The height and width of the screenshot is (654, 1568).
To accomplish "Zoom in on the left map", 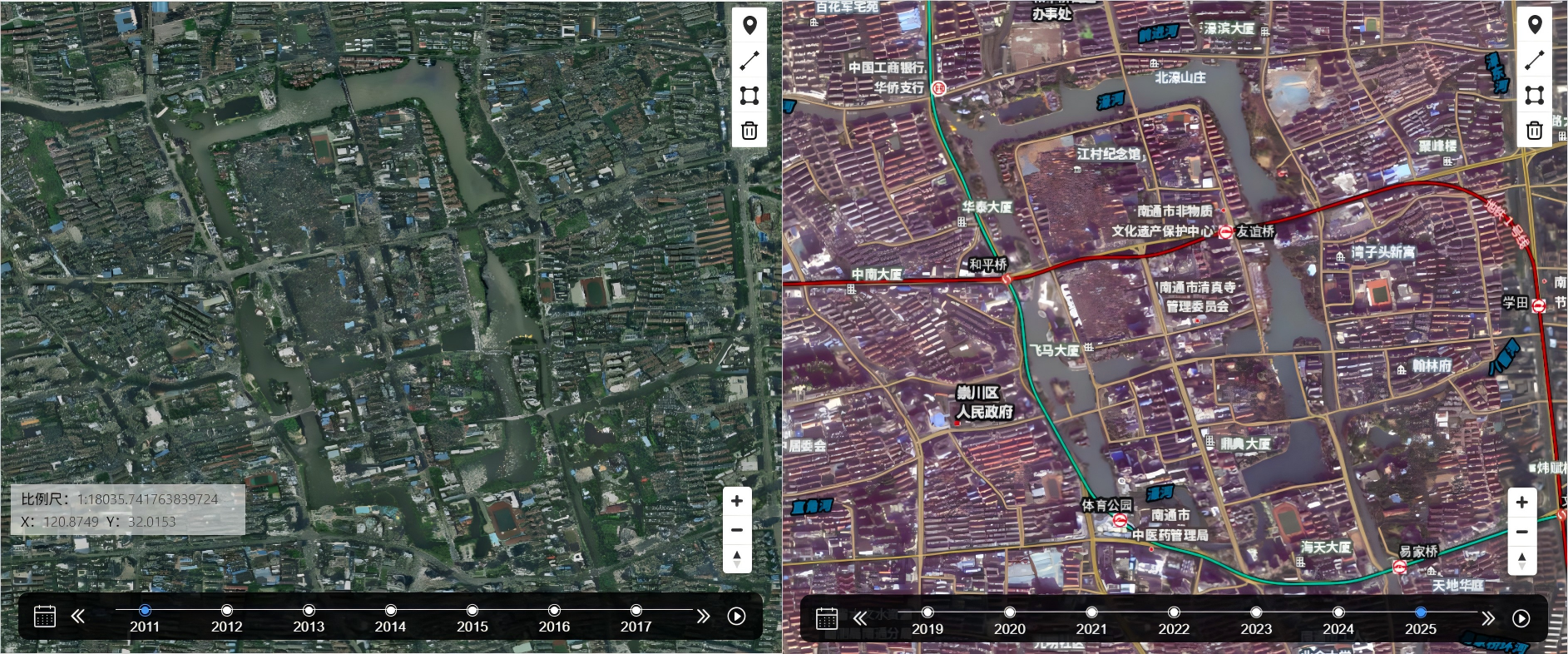I will [737, 501].
